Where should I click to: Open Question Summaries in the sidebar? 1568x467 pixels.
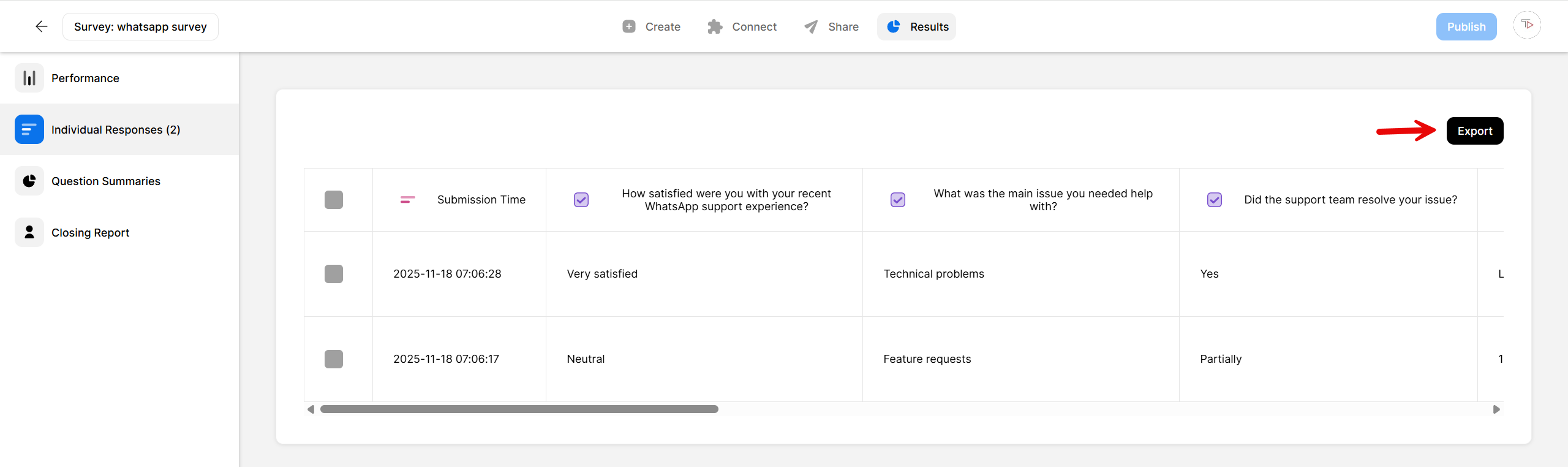pos(119,181)
